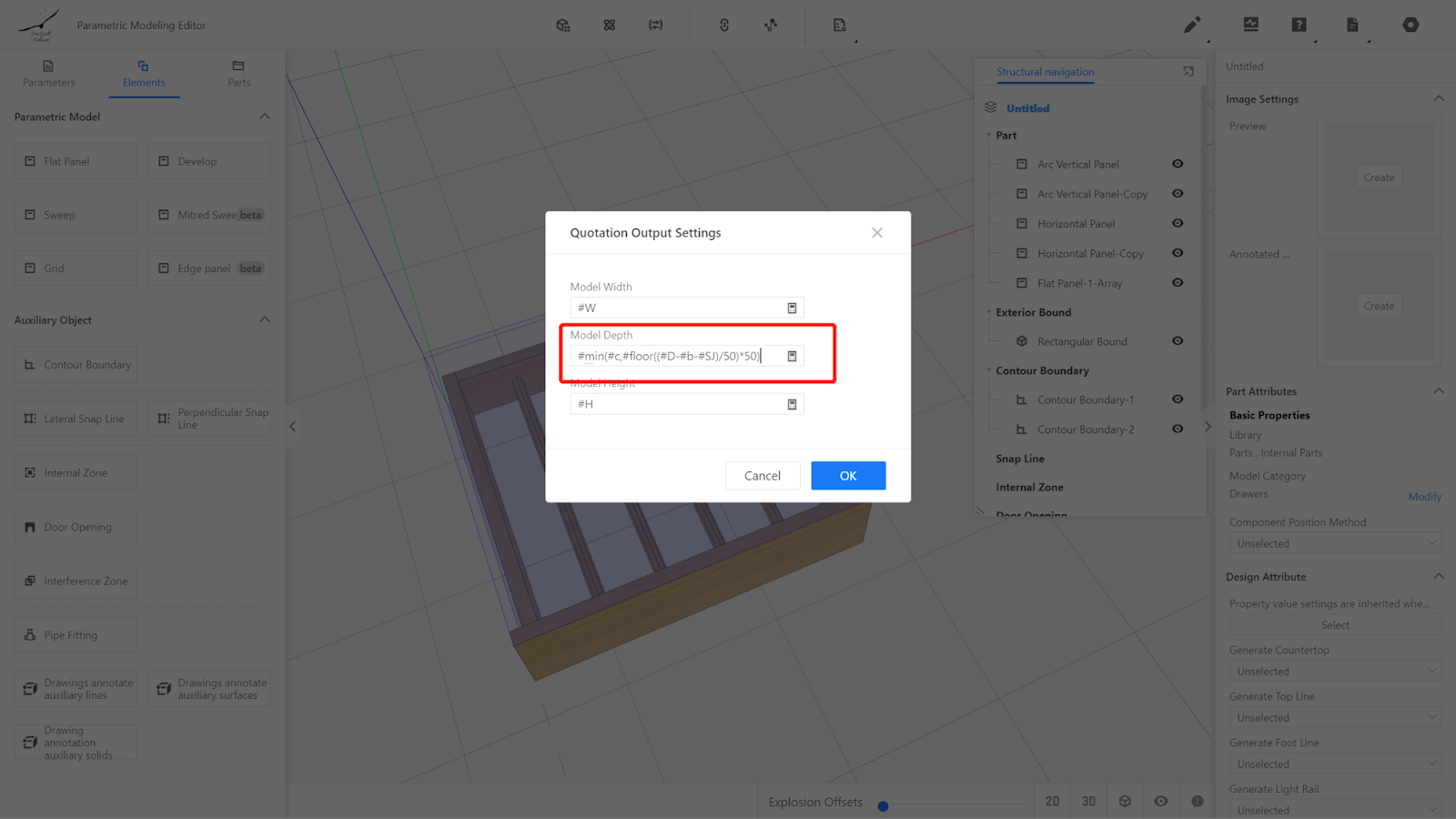1456x819 pixels.
Task: Hide Contour Boundary-2 with eye icon
Action: pos(1178,430)
